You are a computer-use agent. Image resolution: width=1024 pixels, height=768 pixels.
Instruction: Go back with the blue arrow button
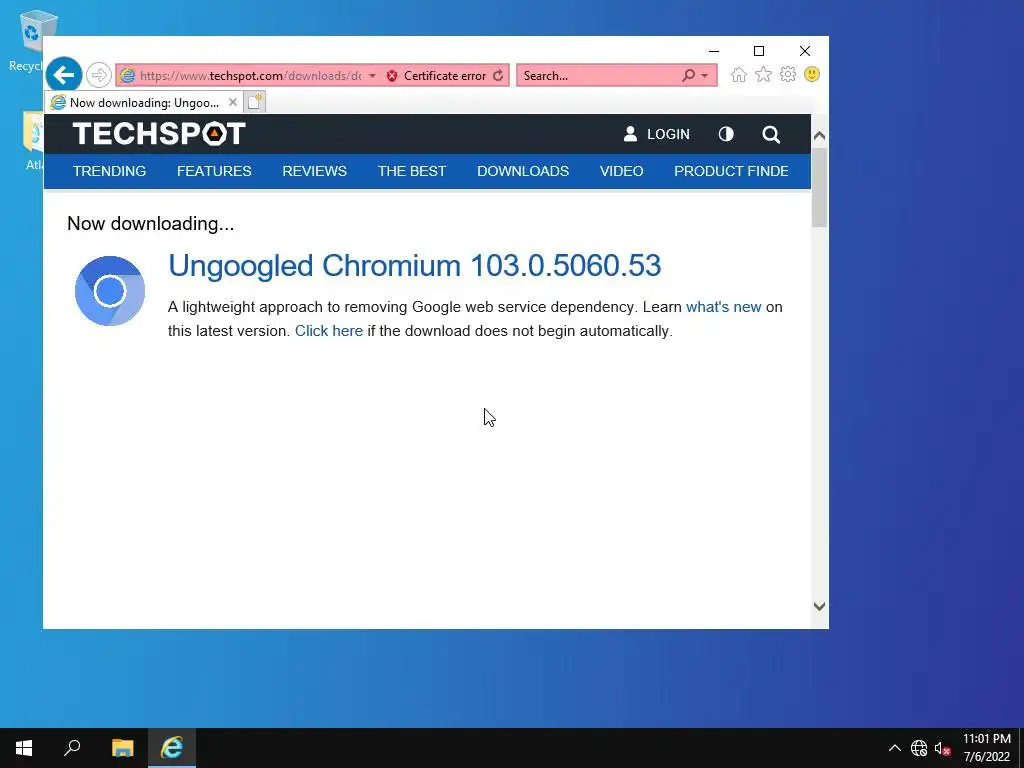[x=63, y=75]
